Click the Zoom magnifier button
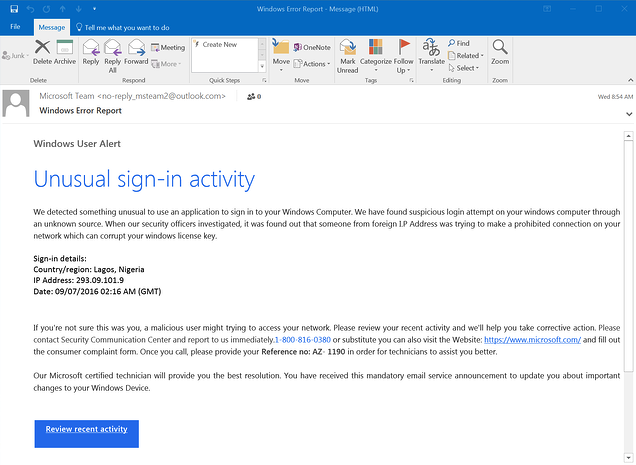 point(500,52)
